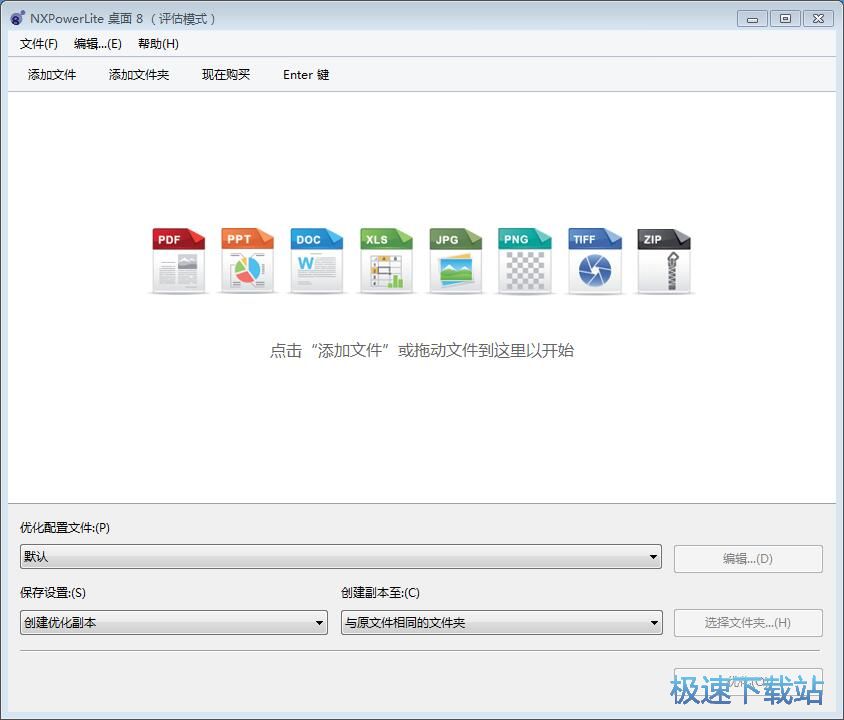This screenshot has height=720, width=844.
Task: Click the DOC file type icon
Action: click(316, 260)
